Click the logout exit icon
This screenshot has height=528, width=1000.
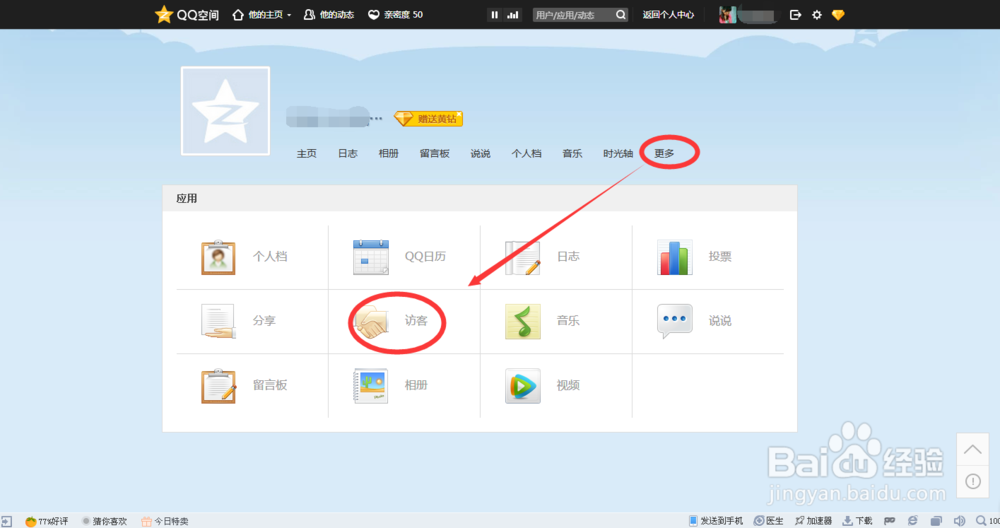(x=795, y=15)
